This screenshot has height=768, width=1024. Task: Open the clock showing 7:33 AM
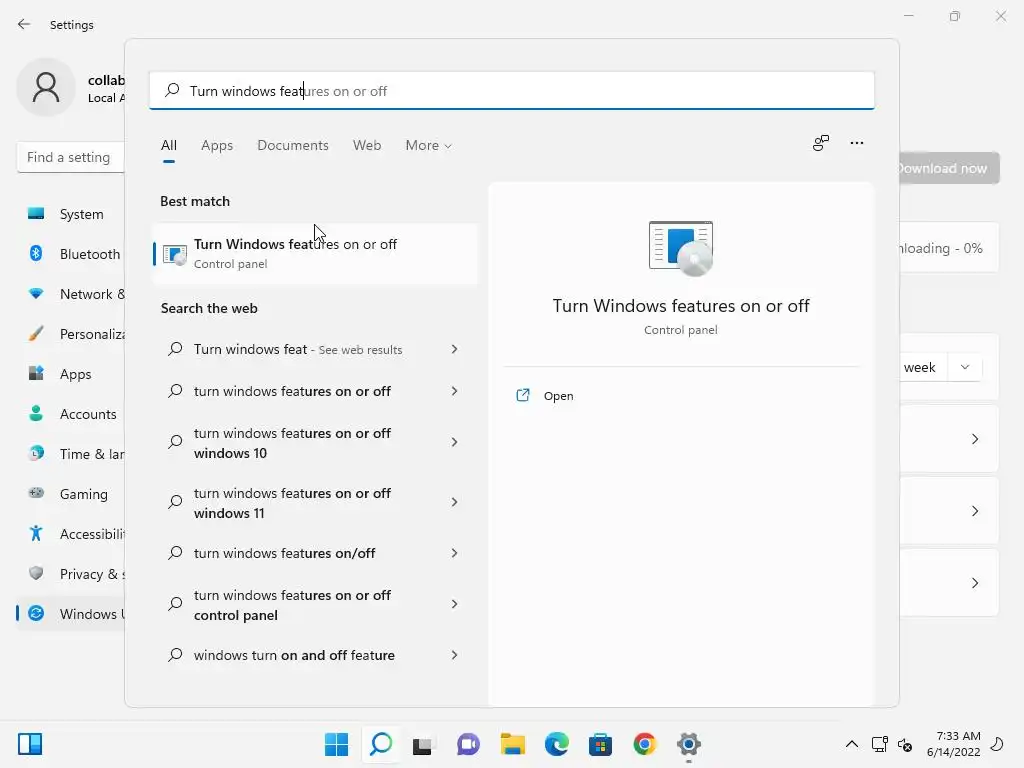(953, 744)
